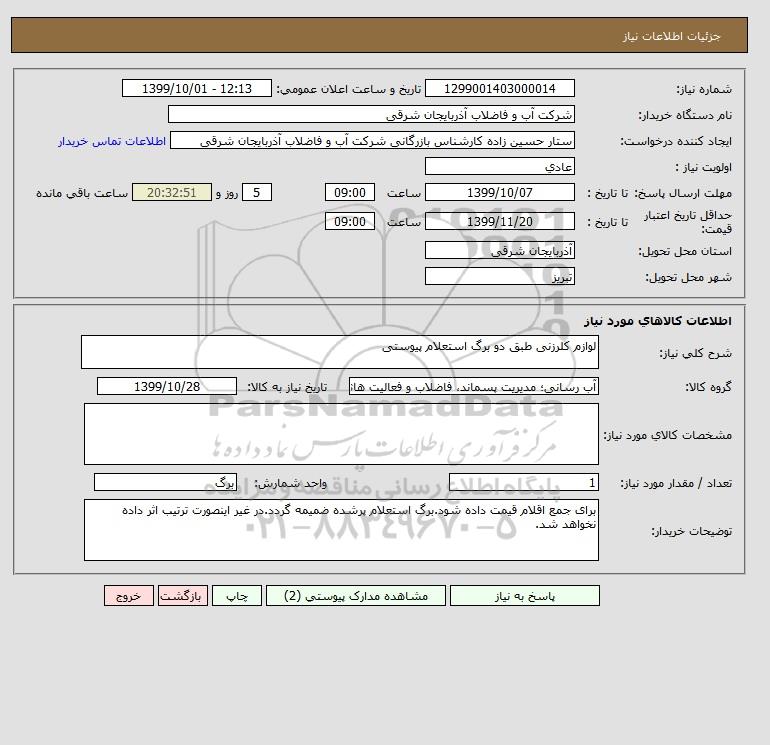Click the بازگشت back button
This screenshot has width=770, height=745.
[183, 595]
